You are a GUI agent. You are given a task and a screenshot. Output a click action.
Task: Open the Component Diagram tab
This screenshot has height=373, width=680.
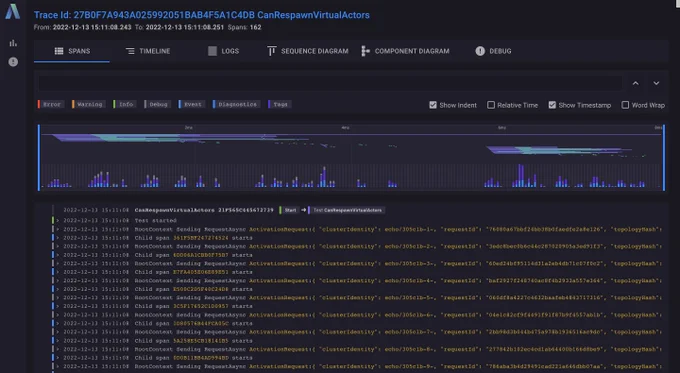[405, 51]
